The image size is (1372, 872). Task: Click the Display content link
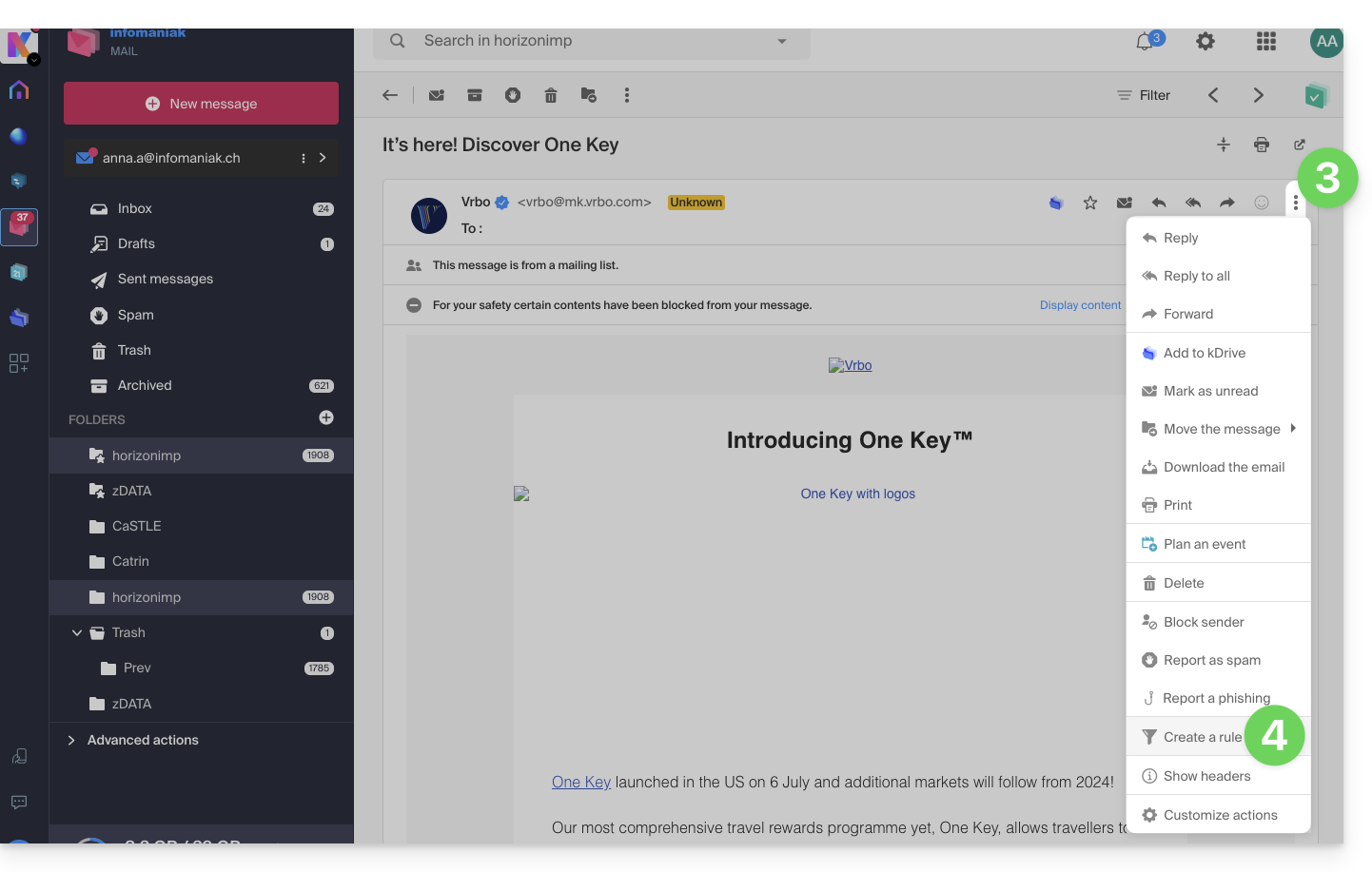[x=1080, y=305]
